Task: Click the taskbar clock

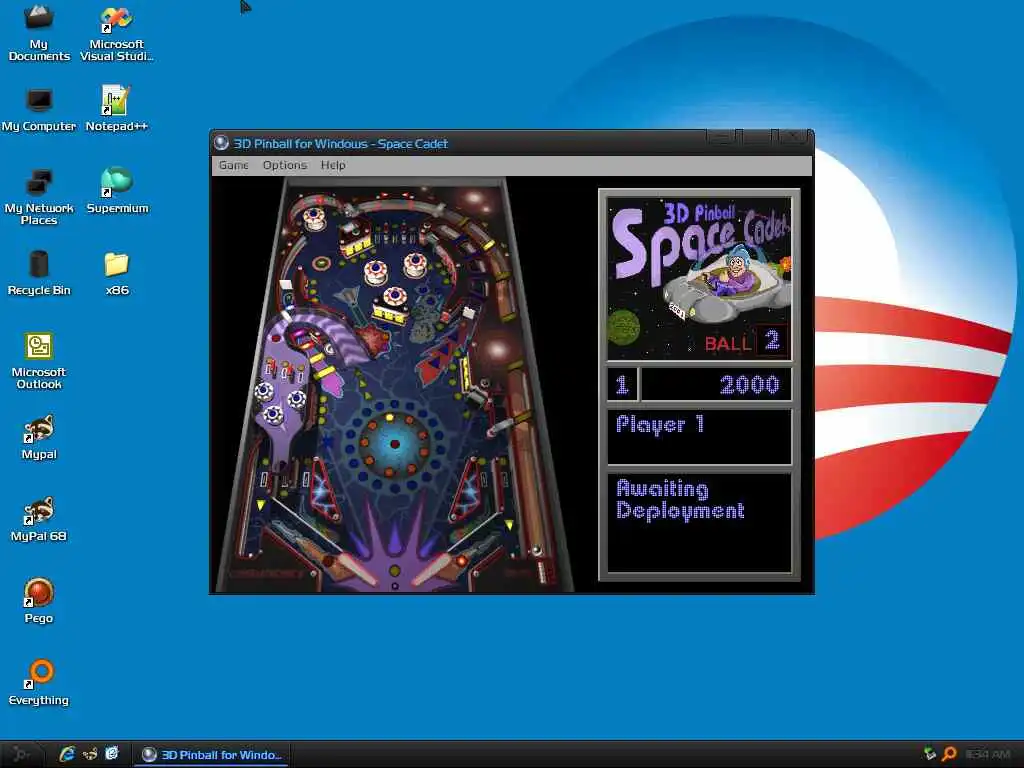Action: tap(987, 754)
